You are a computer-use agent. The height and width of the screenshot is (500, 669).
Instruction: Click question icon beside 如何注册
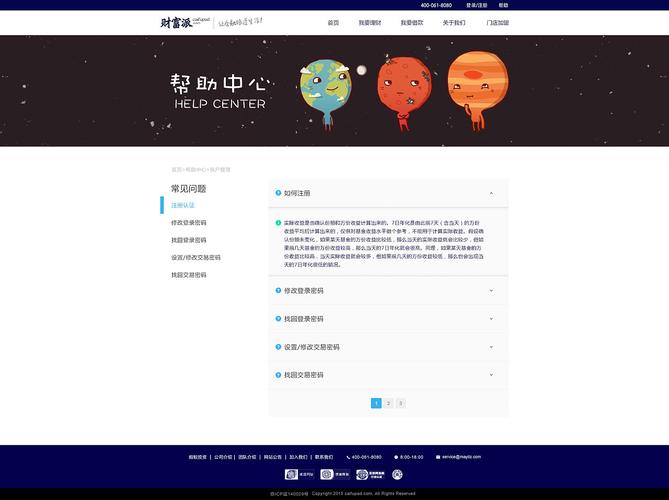pyautogui.click(x=278, y=193)
